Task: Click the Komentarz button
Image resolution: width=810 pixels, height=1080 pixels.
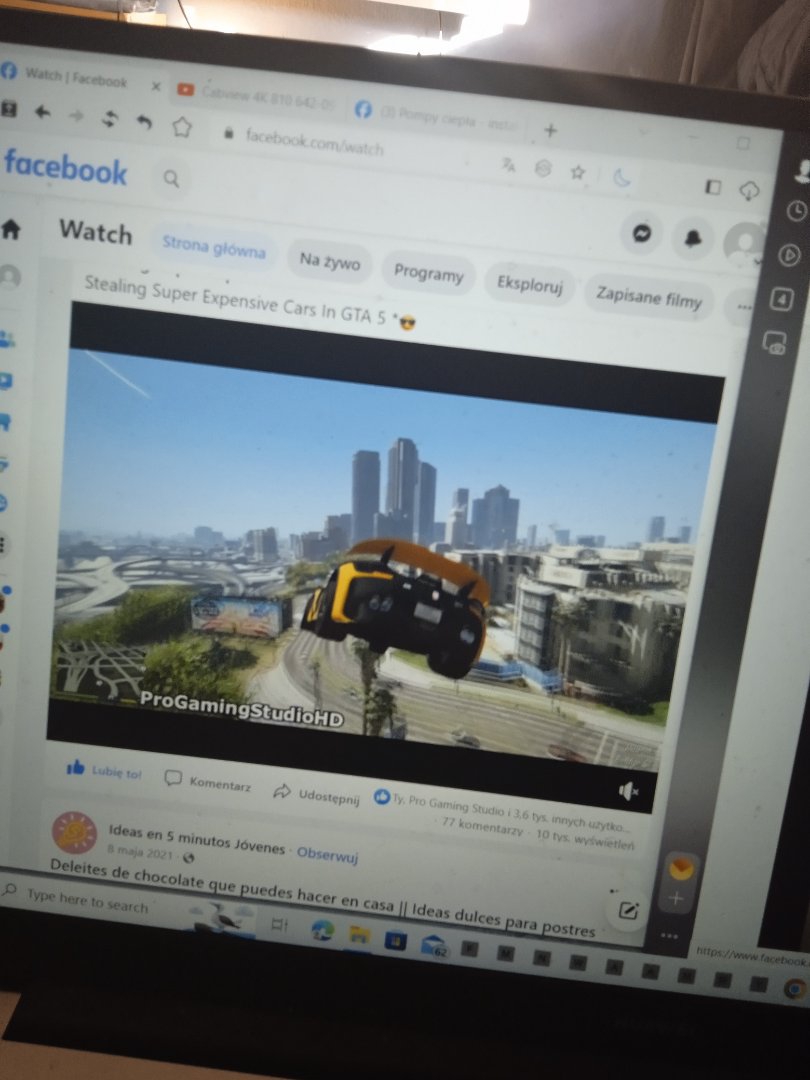Action: pyautogui.click(x=208, y=783)
